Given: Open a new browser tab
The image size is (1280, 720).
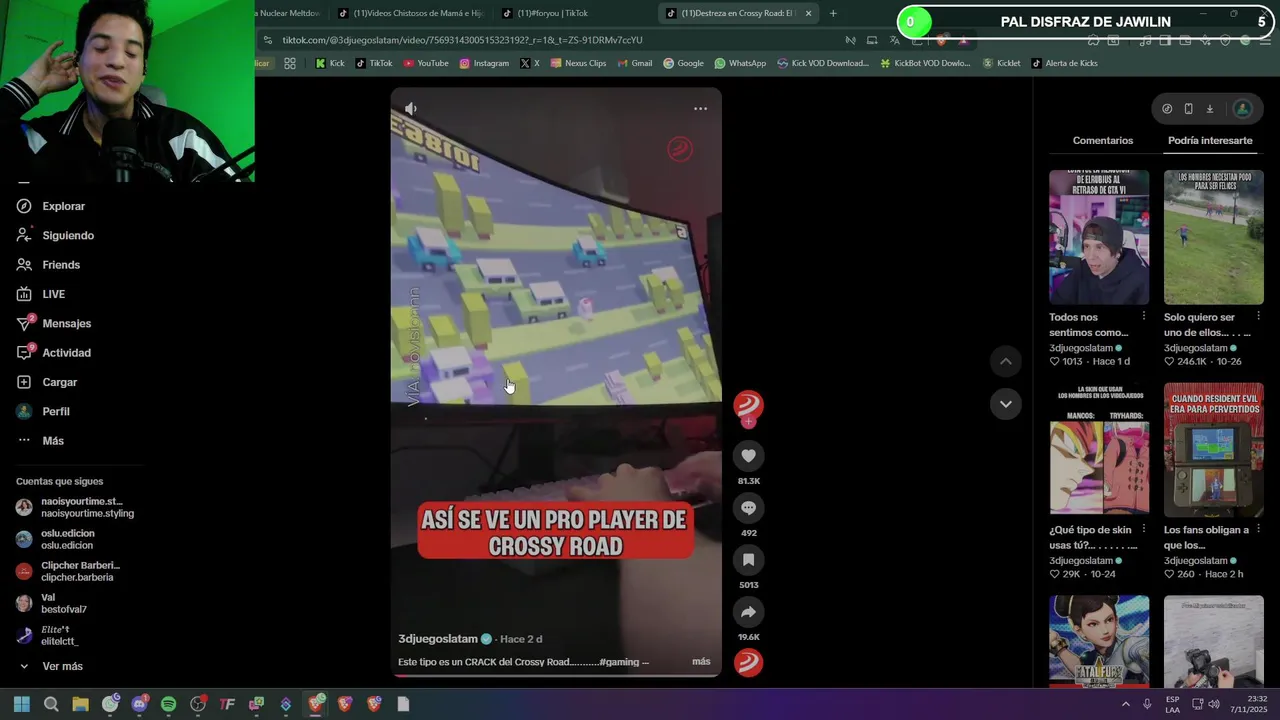Looking at the screenshot, I should (x=833, y=13).
